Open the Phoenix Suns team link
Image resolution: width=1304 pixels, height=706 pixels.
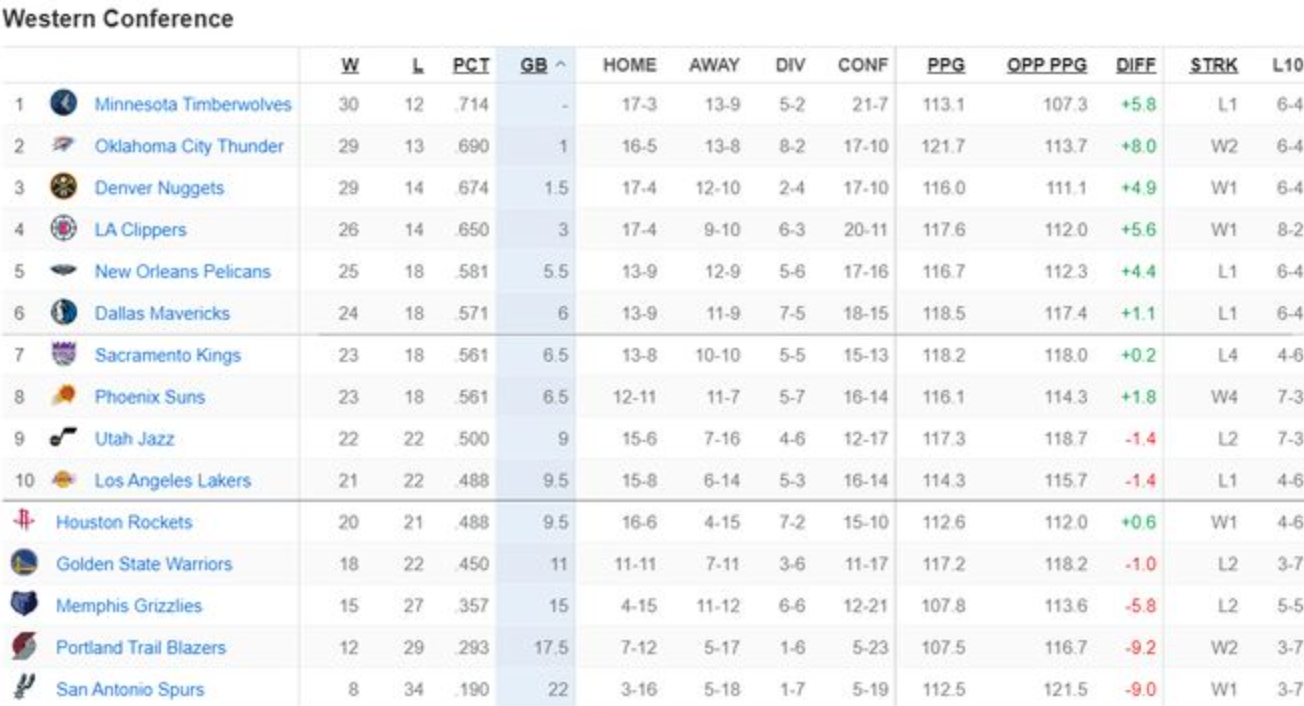click(x=149, y=397)
